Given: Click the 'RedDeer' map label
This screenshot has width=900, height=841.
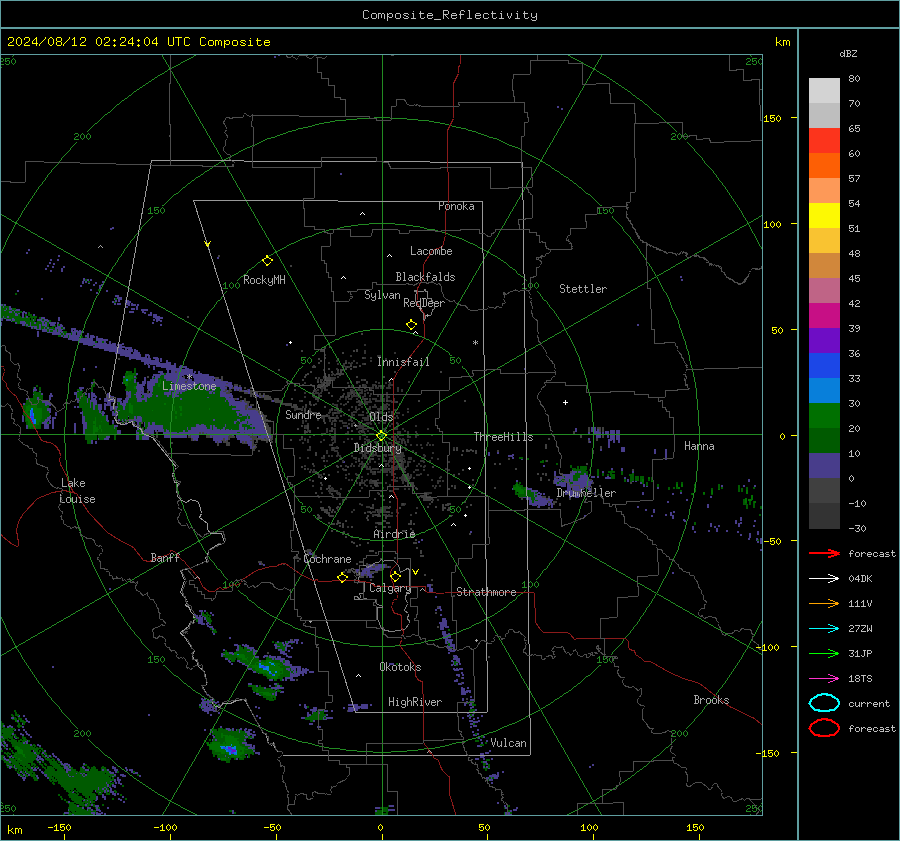Looking at the screenshot, I should point(424,303).
